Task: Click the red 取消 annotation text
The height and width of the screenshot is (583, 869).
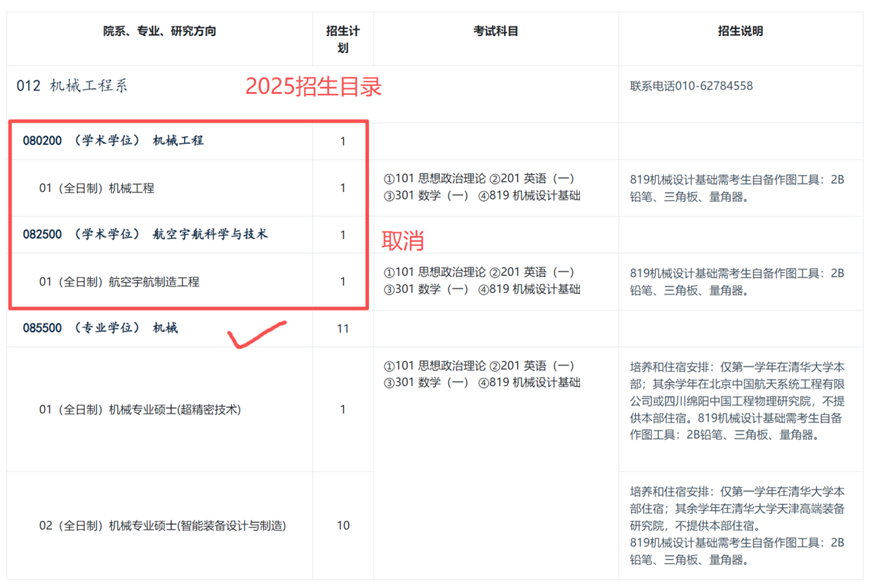Action: coord(404,242)
